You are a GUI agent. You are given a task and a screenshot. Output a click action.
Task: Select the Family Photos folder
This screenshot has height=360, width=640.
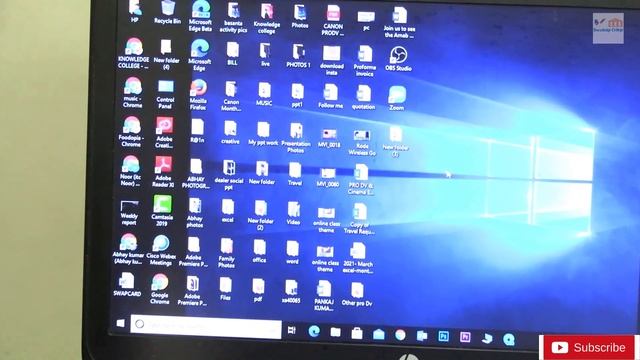tap(227, 253)
